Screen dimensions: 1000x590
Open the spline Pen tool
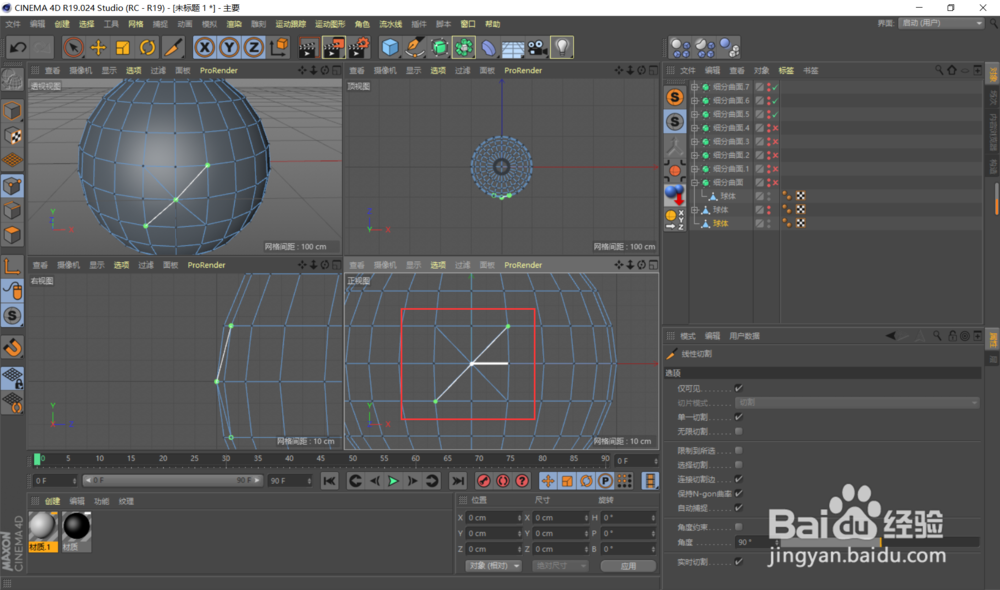pyautogui.click(x=415, y=47)
